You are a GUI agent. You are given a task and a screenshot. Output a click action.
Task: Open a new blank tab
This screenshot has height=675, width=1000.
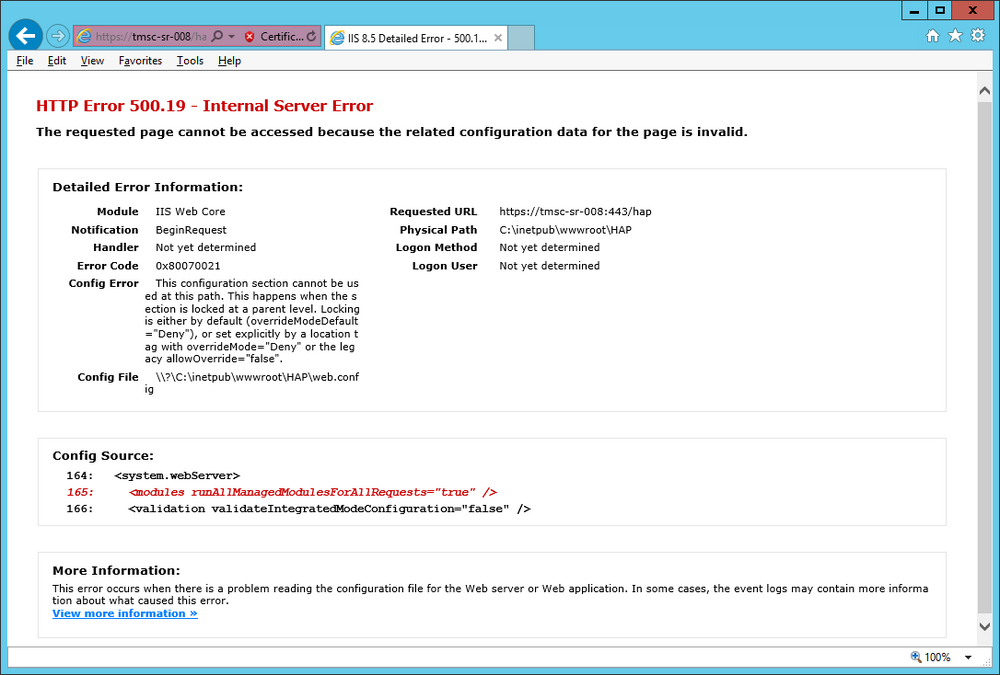coord(521,38)
